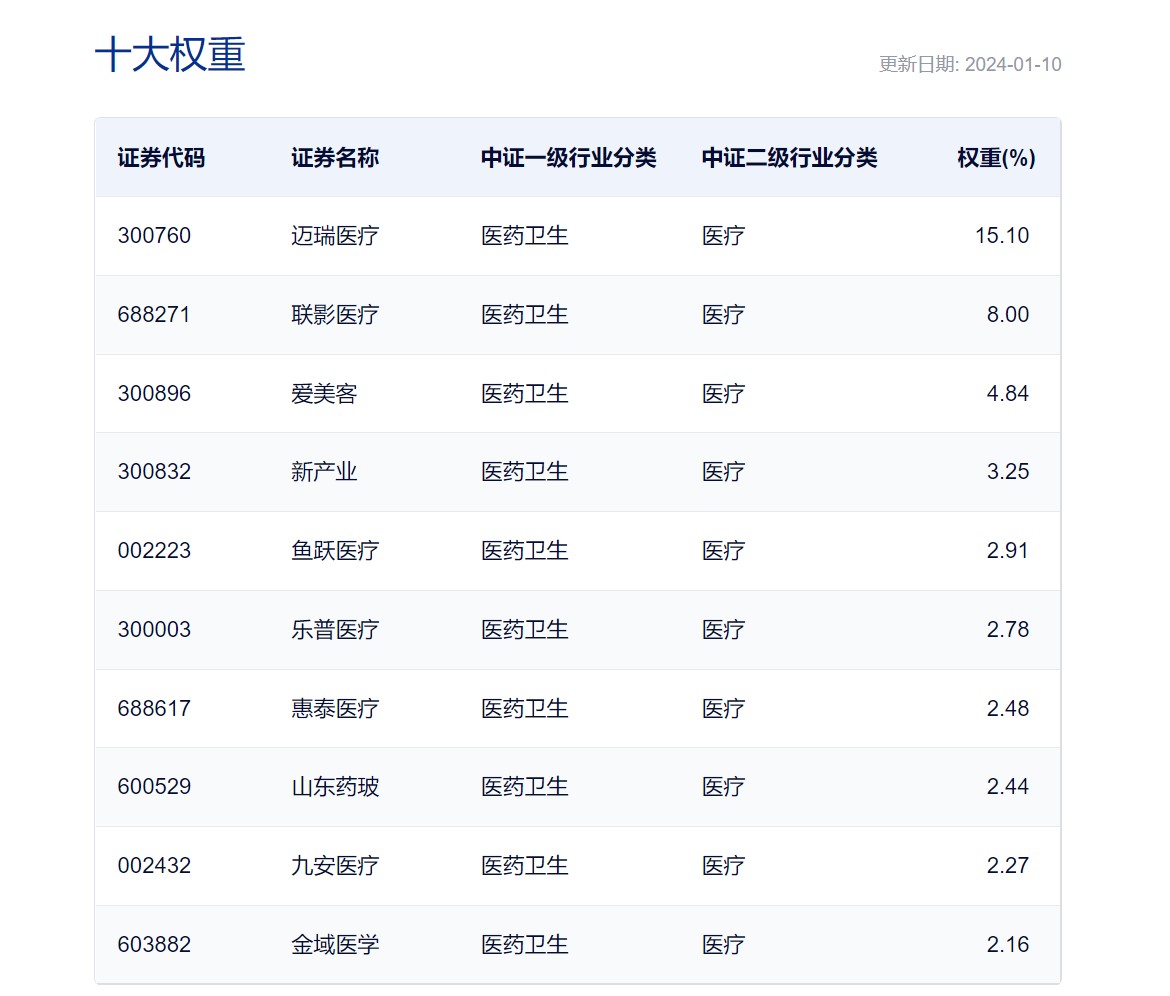The width and height of the screenshot is (1170, 996).
Task: Click 医疗 in the 金域医学 row
Action: 724,945
